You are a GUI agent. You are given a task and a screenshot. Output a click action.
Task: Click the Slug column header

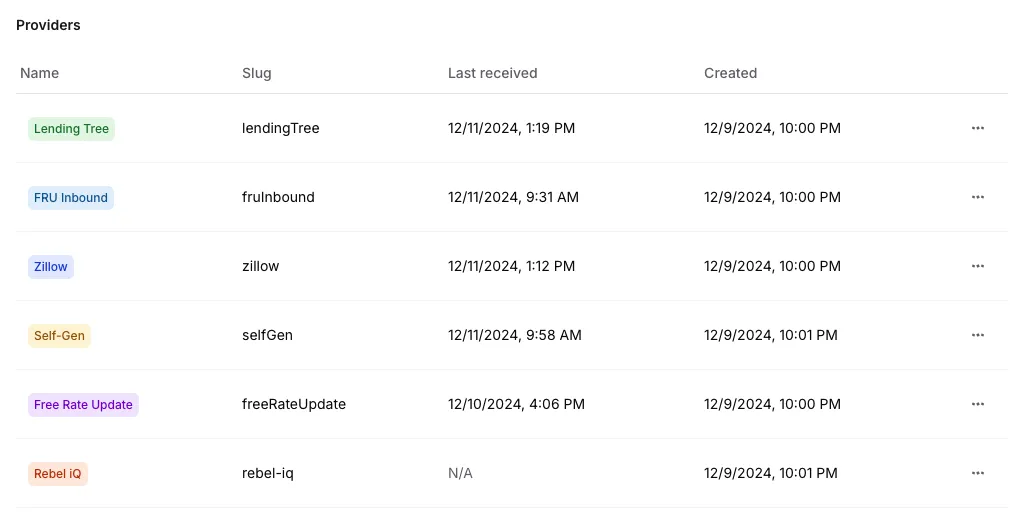tap(257, 73)
